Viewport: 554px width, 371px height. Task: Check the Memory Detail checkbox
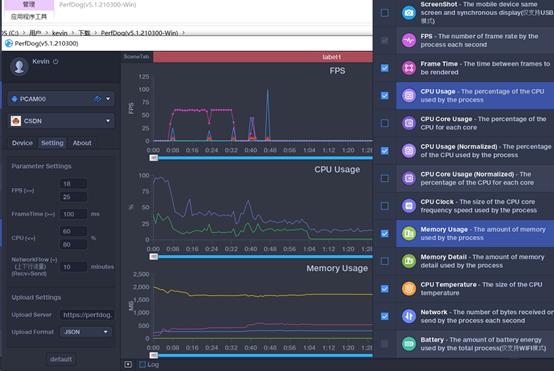click(x=385, y=261)
